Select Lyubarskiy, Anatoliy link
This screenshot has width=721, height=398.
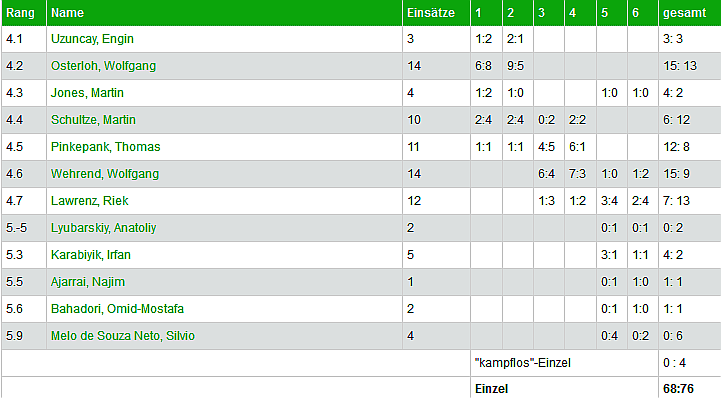click(x=103, y=228)
